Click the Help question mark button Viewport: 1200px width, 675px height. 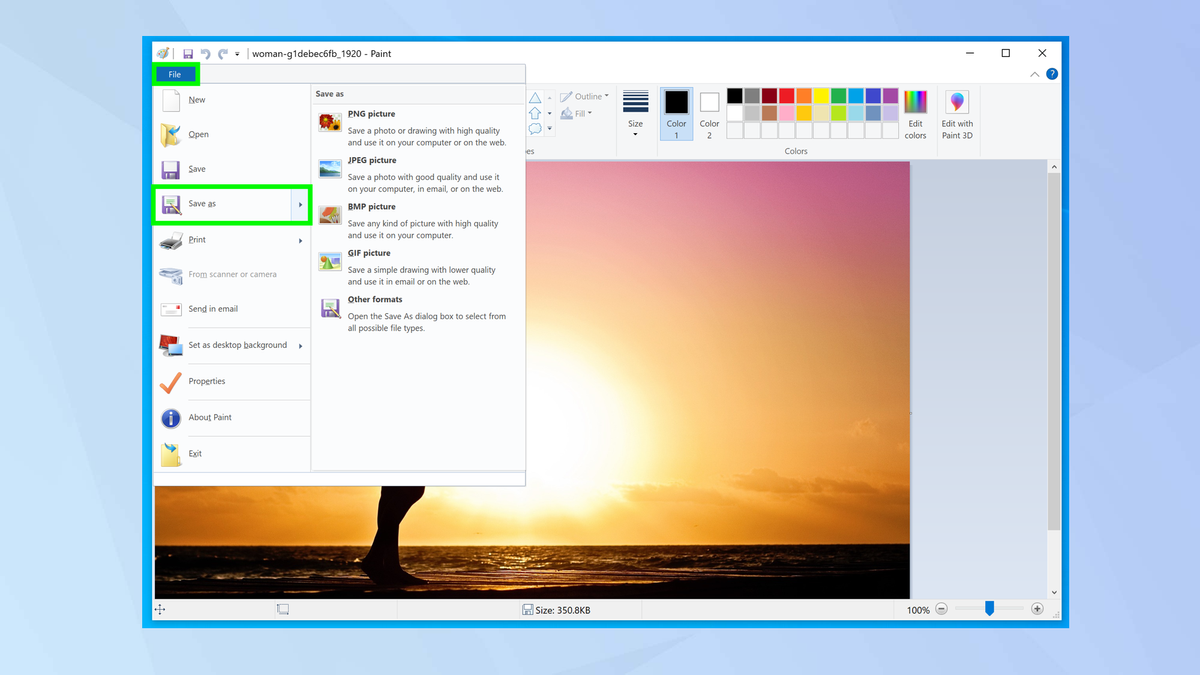(x=1051, y=73)
